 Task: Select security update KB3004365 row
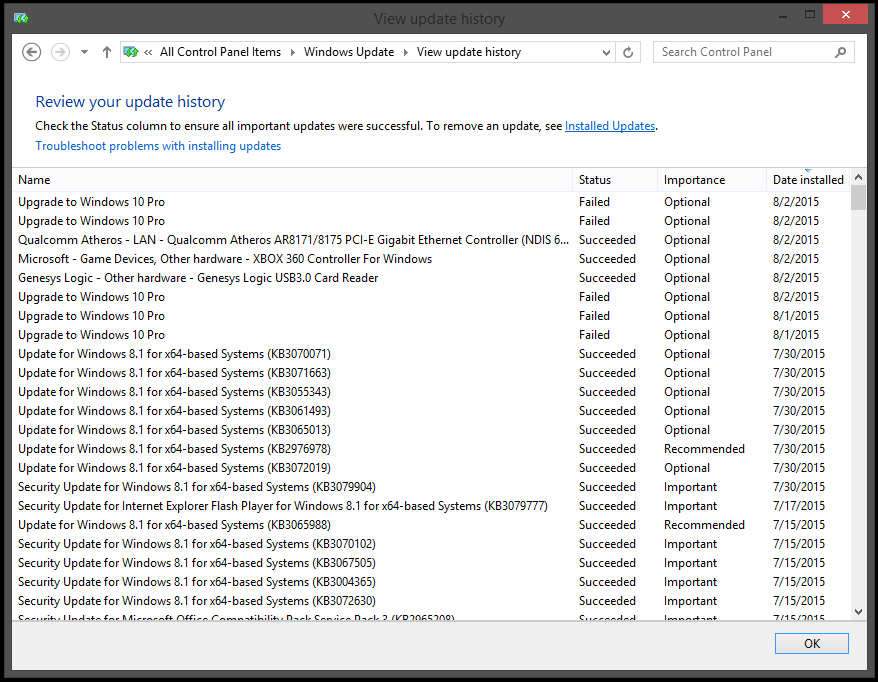click(431, 582)
